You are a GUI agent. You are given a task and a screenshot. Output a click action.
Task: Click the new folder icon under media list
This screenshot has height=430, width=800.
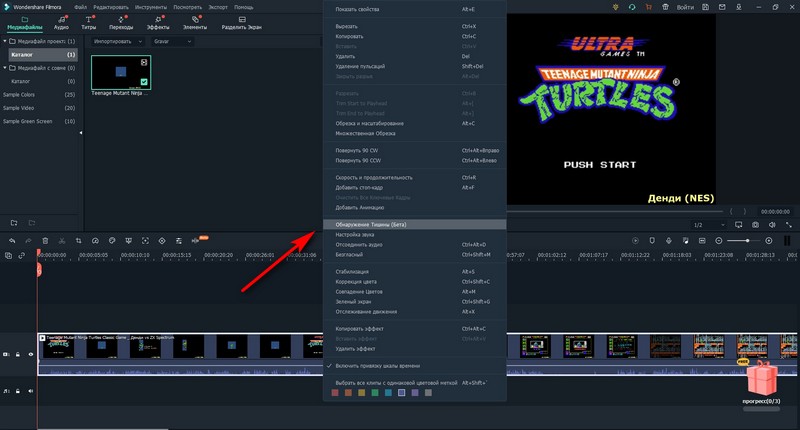coord(14,223)
